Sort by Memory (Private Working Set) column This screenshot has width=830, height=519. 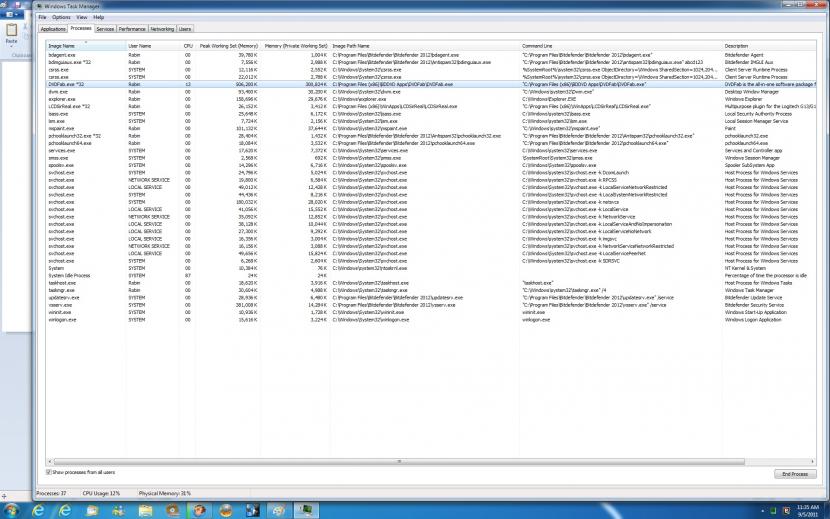coord(295,45)
